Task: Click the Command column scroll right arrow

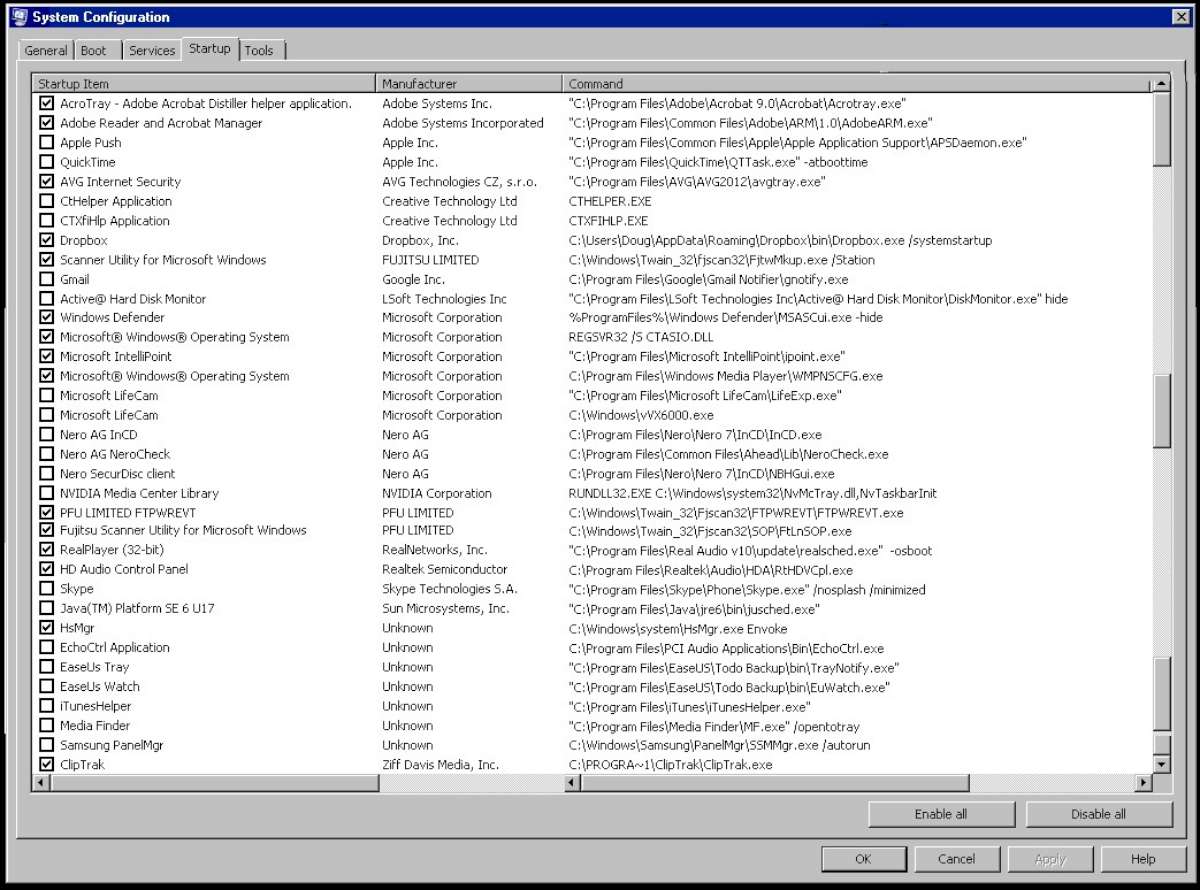Action: tap(1144, 783)
